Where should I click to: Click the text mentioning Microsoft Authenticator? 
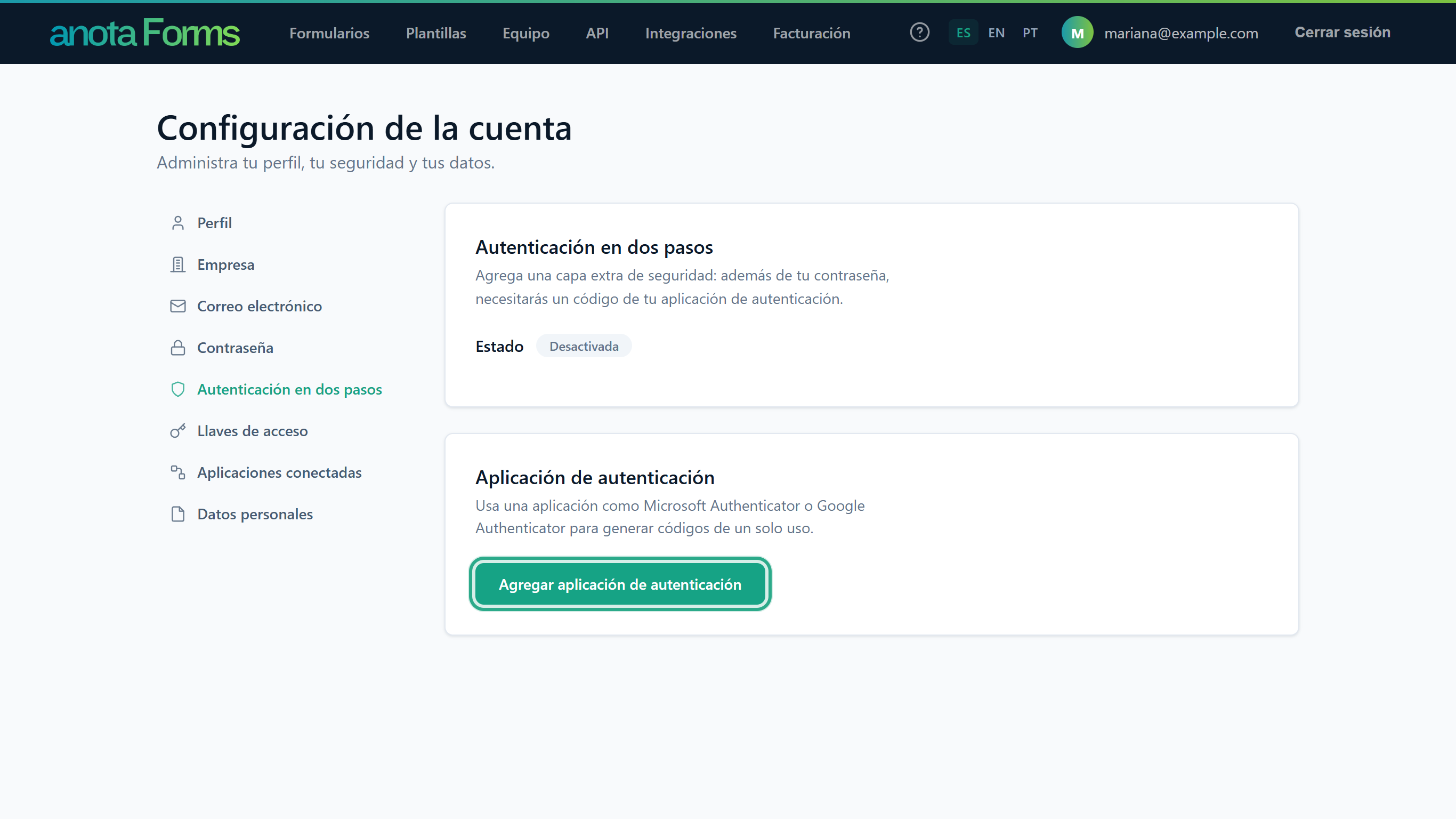(670, 517)
